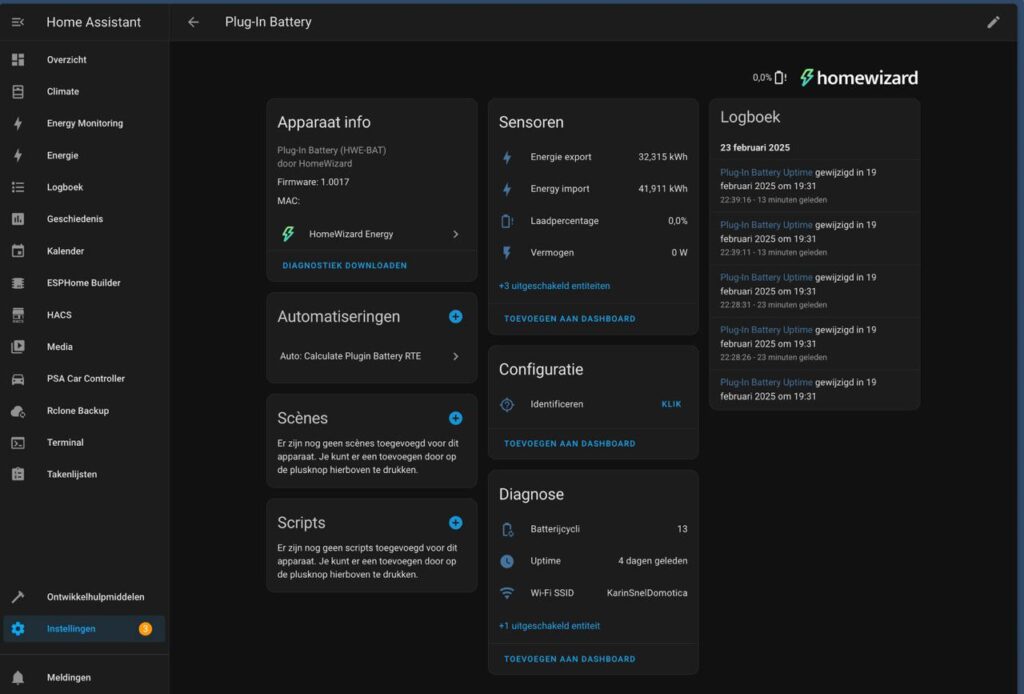Viewport: 1024px width, 694px height.
Task: Open Takenlijsten clipboard icon
Action: [x=18, y=475]
